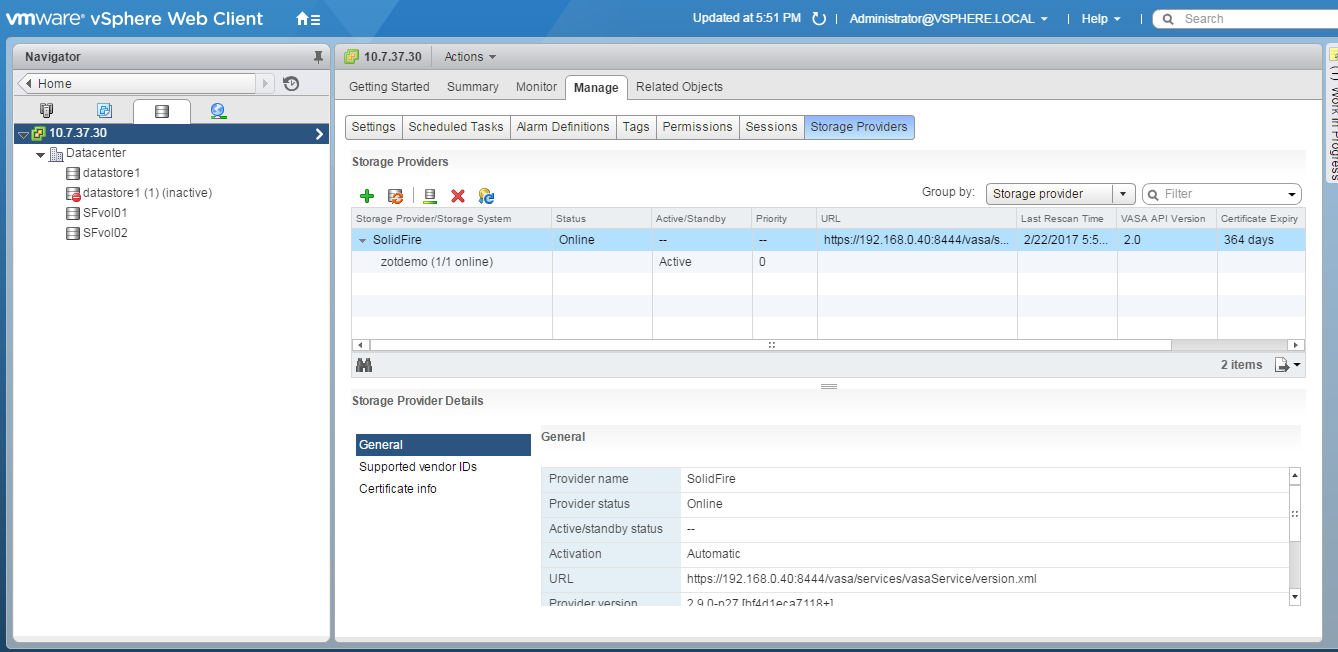Click the table's horizontal scrollbar
The width and height of the screenshot is (1338, 652).
(x=770, y=345)
